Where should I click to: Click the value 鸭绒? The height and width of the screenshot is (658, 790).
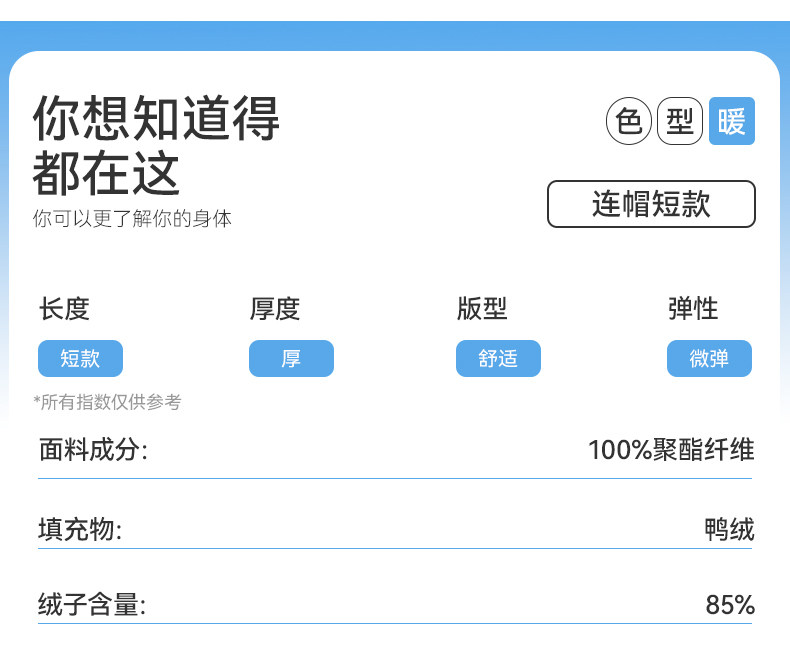[730, 530]
